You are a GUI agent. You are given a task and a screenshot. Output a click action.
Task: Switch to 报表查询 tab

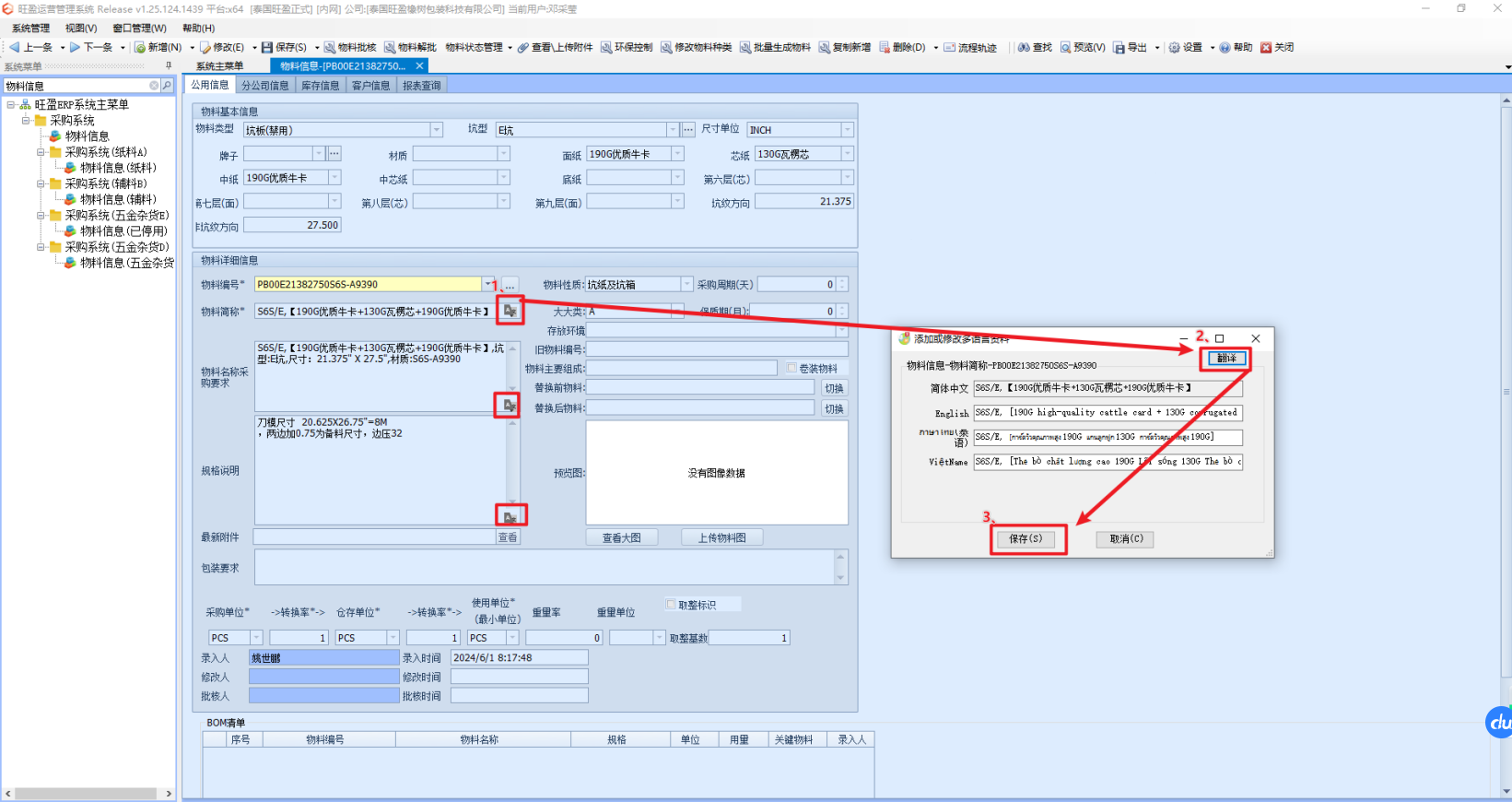click(x=422, y=86)
